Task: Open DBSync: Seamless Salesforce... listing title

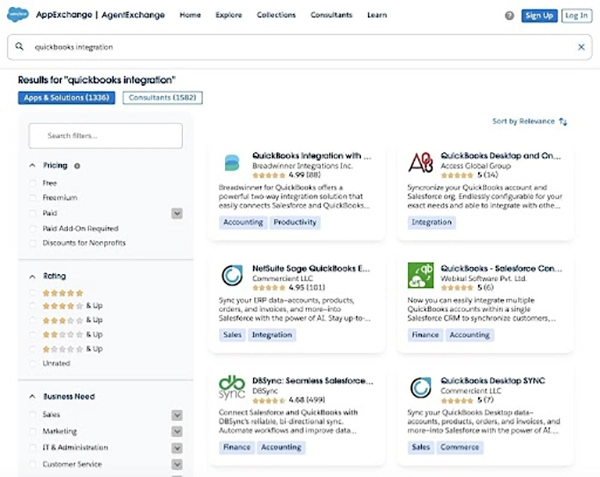Action: 312,381
